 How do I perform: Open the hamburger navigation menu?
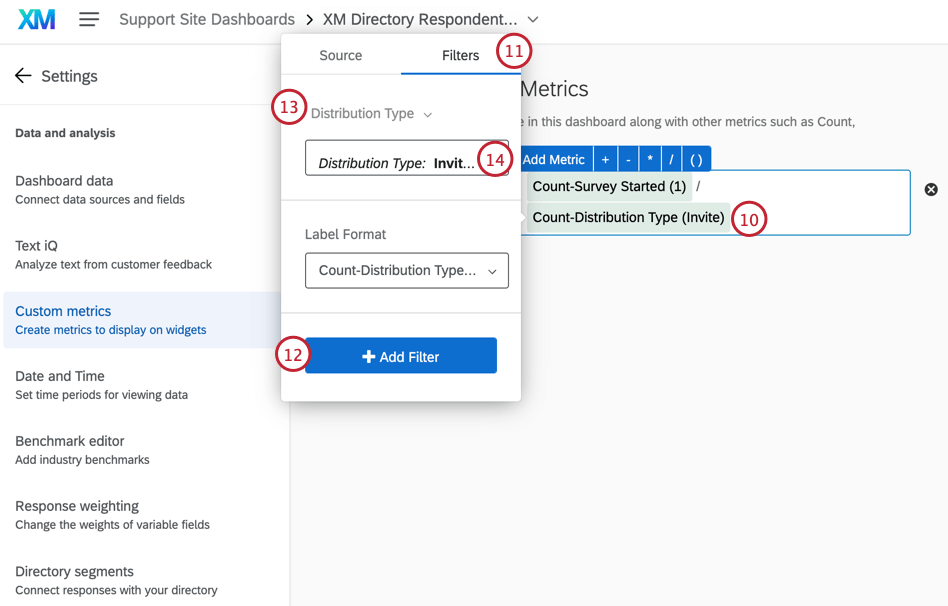click(x=89, y=19)
